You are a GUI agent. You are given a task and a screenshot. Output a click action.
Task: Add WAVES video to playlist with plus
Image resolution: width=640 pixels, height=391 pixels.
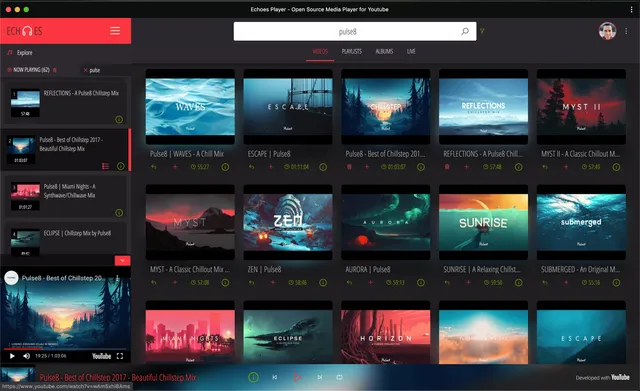tap(175, 167)
